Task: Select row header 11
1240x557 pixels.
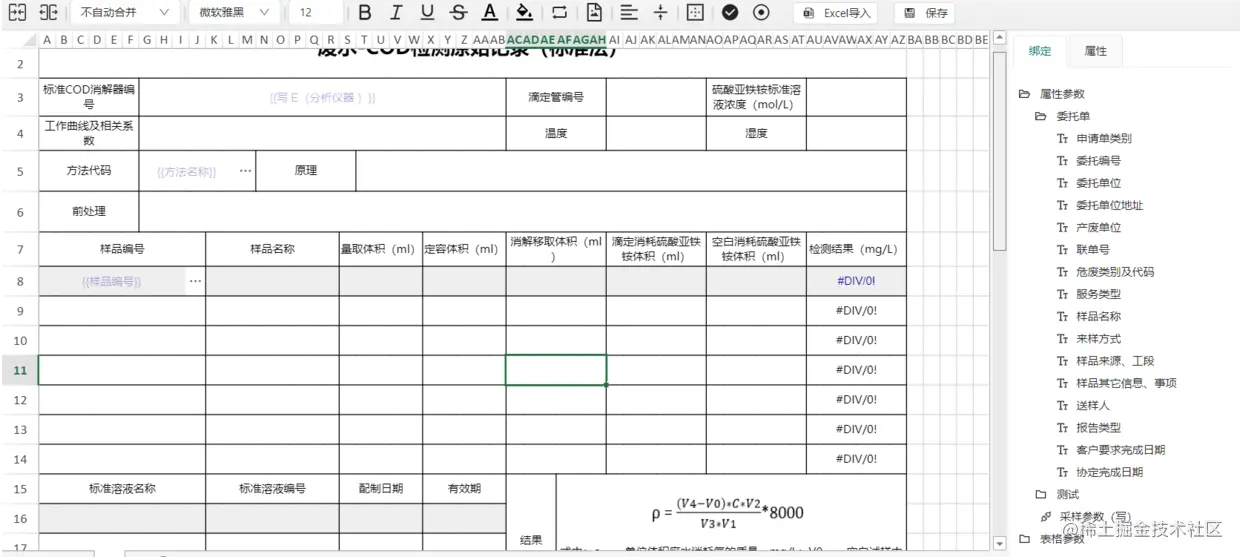Action: tap(19, 370)
